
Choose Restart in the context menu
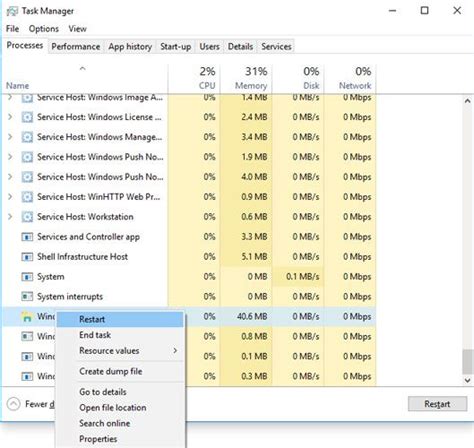point(120,319)
